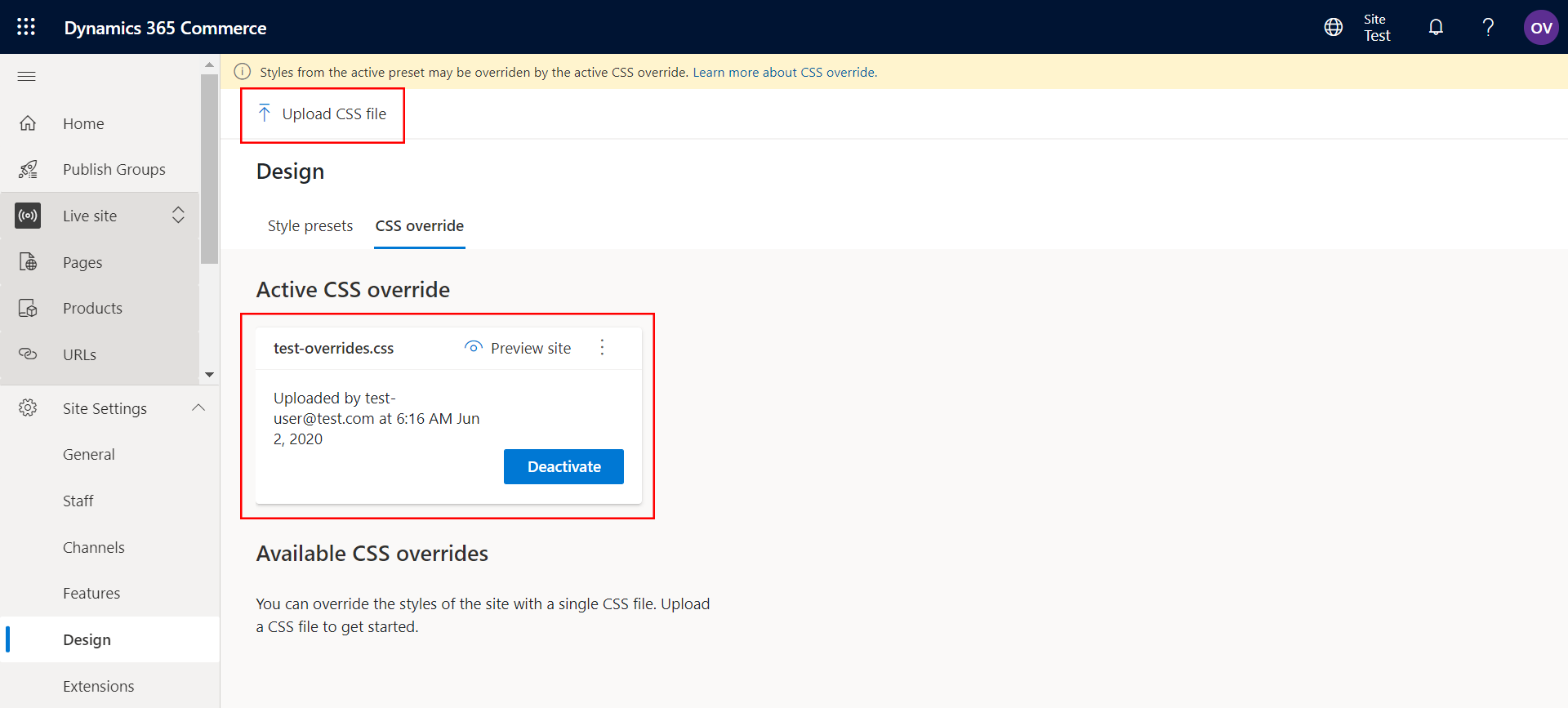Image resolution: width=1568 pixels, height=708 pixels.
Task: Go to Extensions in Site Settings
Action: pyautogui.click(x=98, y=686)
